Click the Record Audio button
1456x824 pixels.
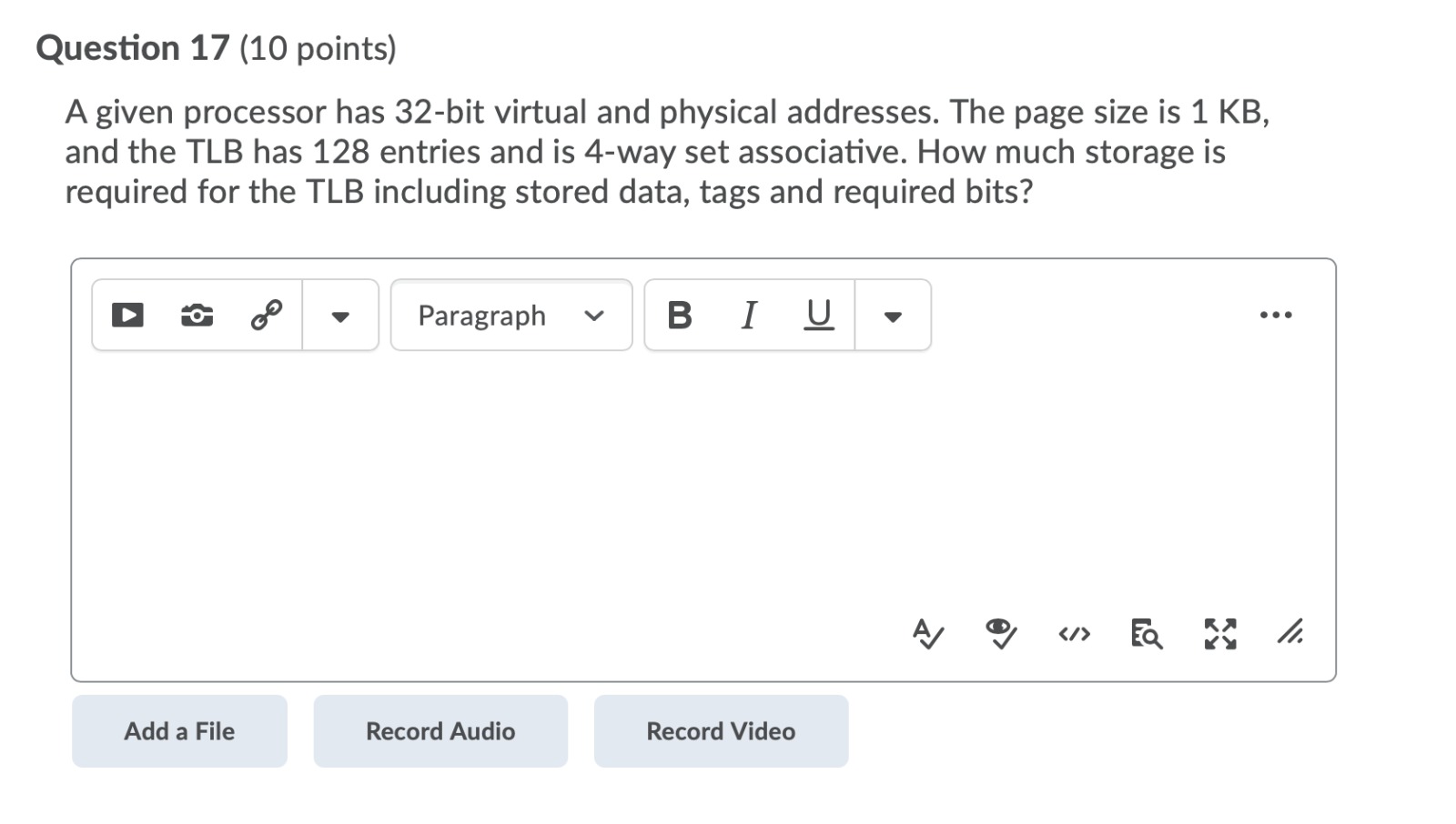click(440, 730)
